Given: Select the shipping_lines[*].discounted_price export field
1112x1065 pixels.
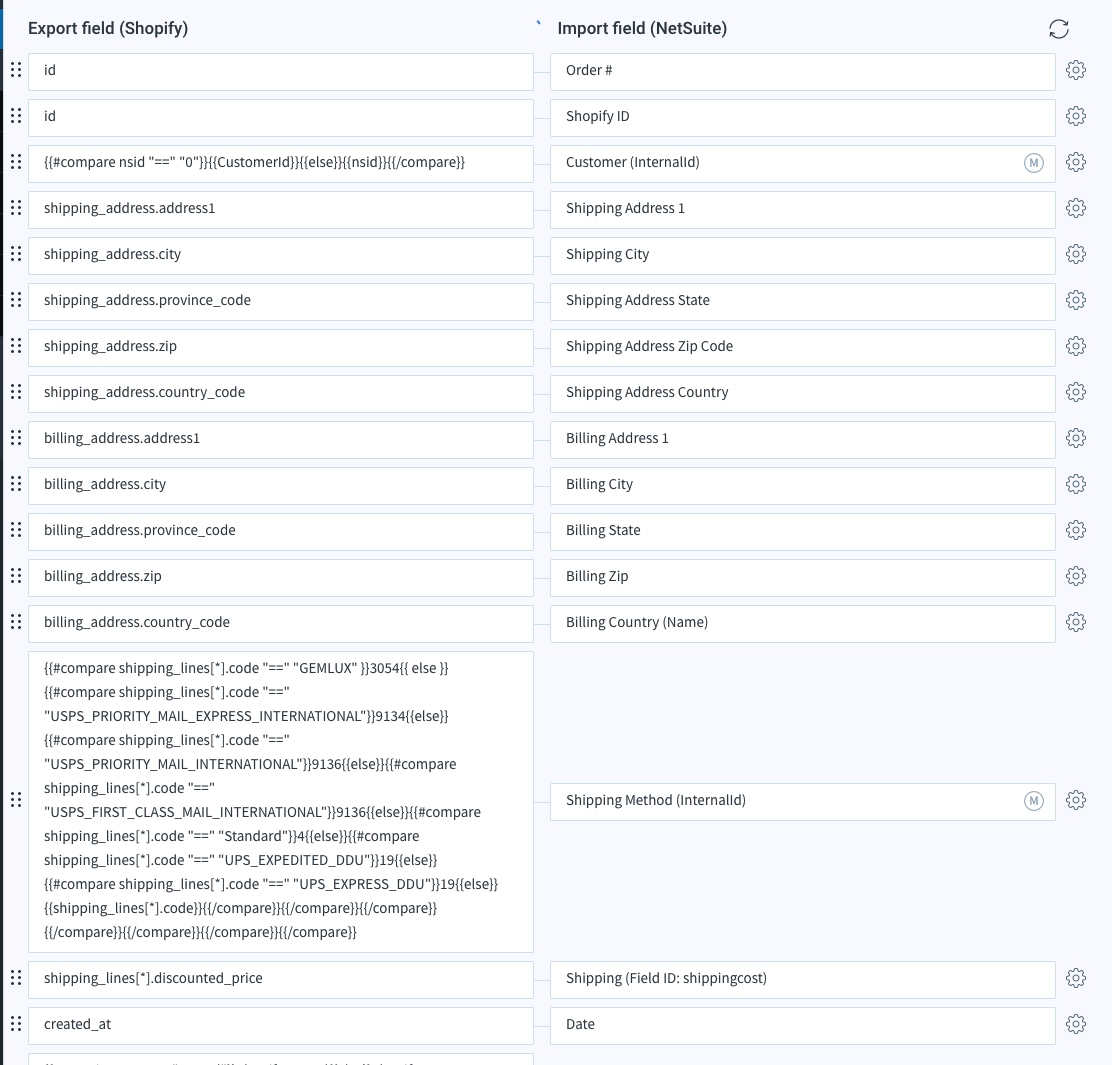Looking at the screenshot, I should tap(280, 978).
